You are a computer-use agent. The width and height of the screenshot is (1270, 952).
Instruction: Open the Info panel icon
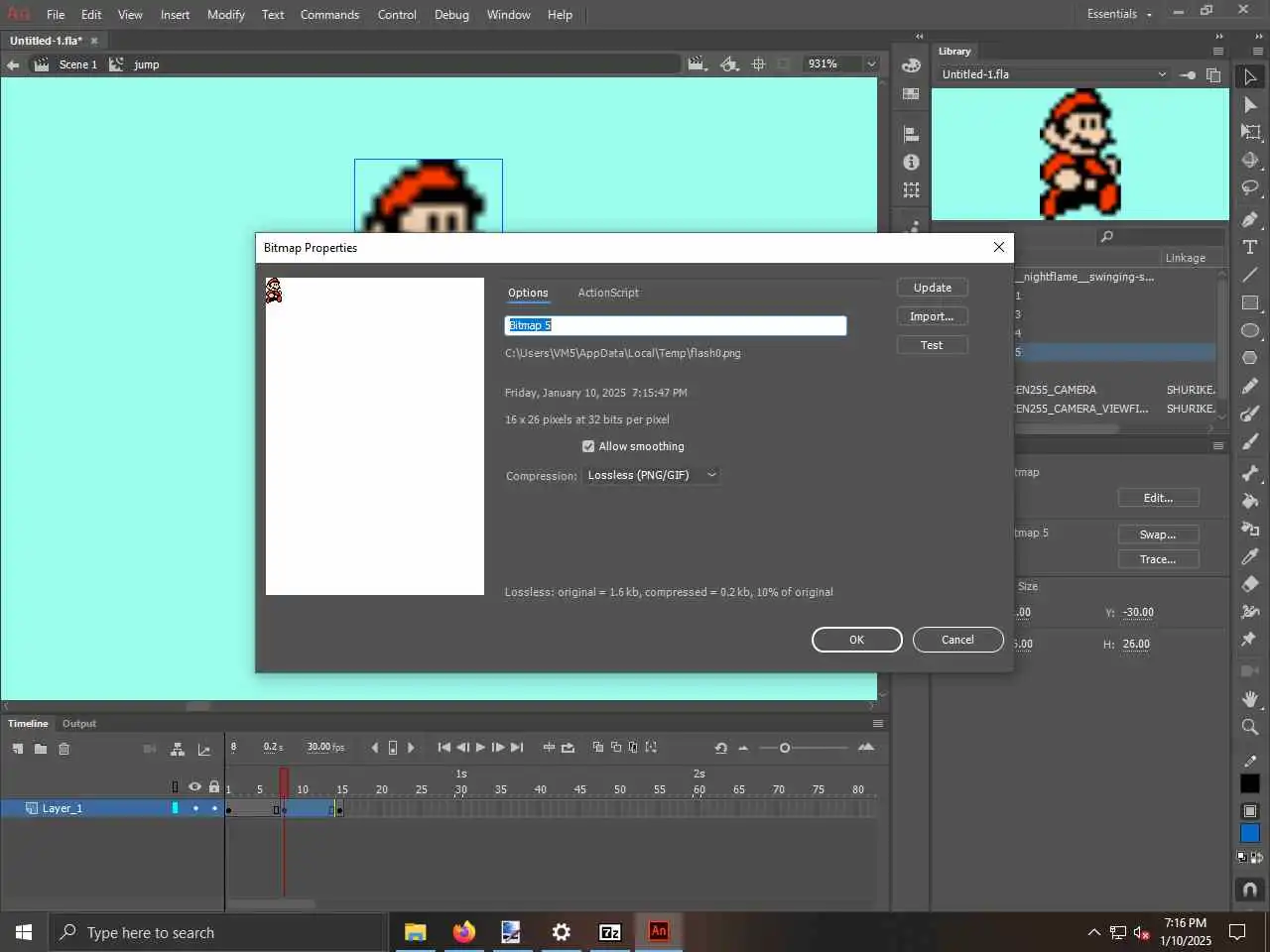click(x=911, y=162)
